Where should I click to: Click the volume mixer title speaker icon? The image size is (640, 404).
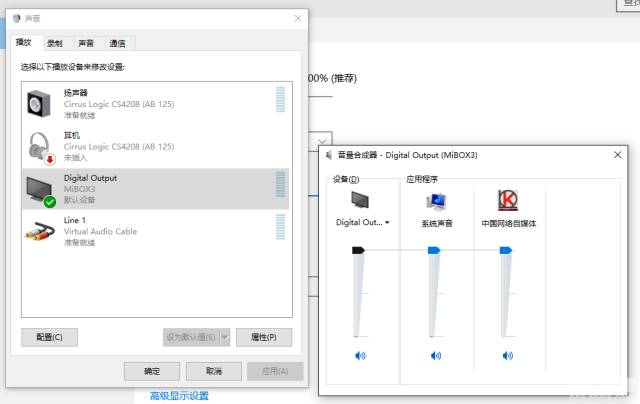pos(329,155)
